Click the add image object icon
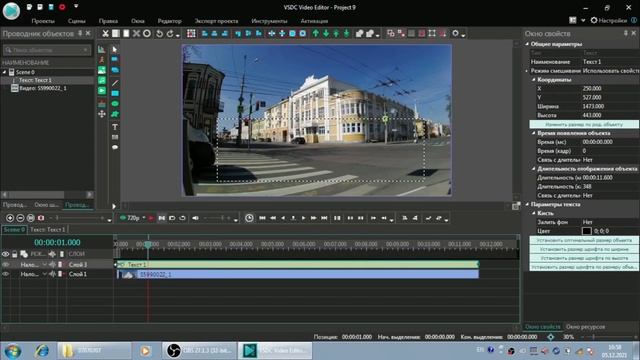The image size is (640, 360). point(102,70)
